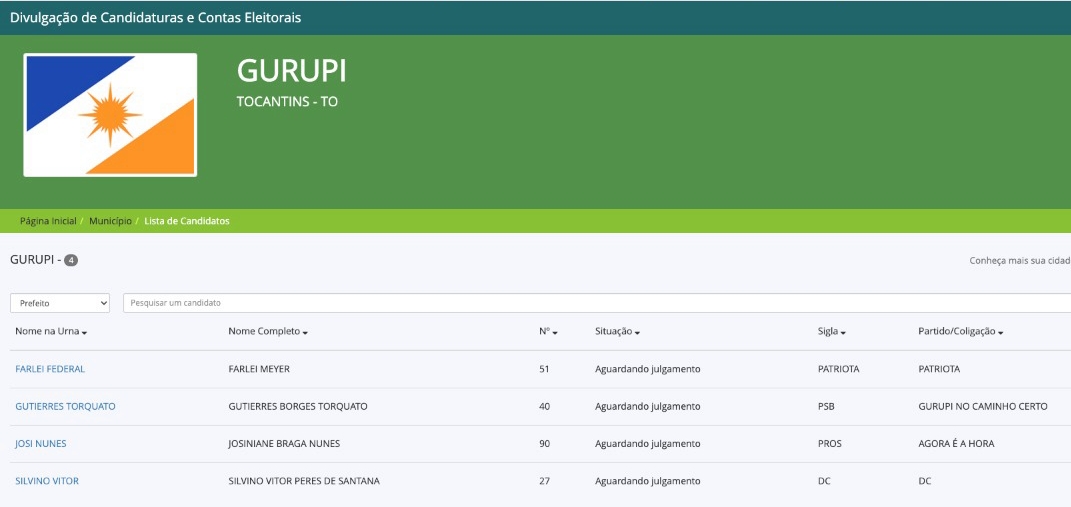Open candidate SILVINO VITOR

(x=47, y=481)
